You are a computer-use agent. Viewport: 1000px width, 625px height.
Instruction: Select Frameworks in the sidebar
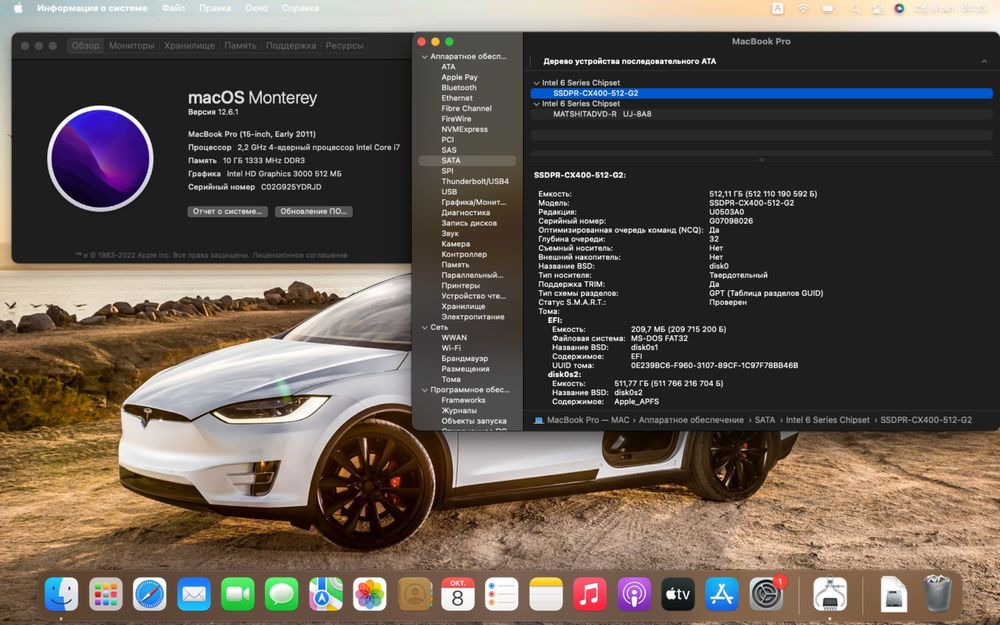pos(463,401)
